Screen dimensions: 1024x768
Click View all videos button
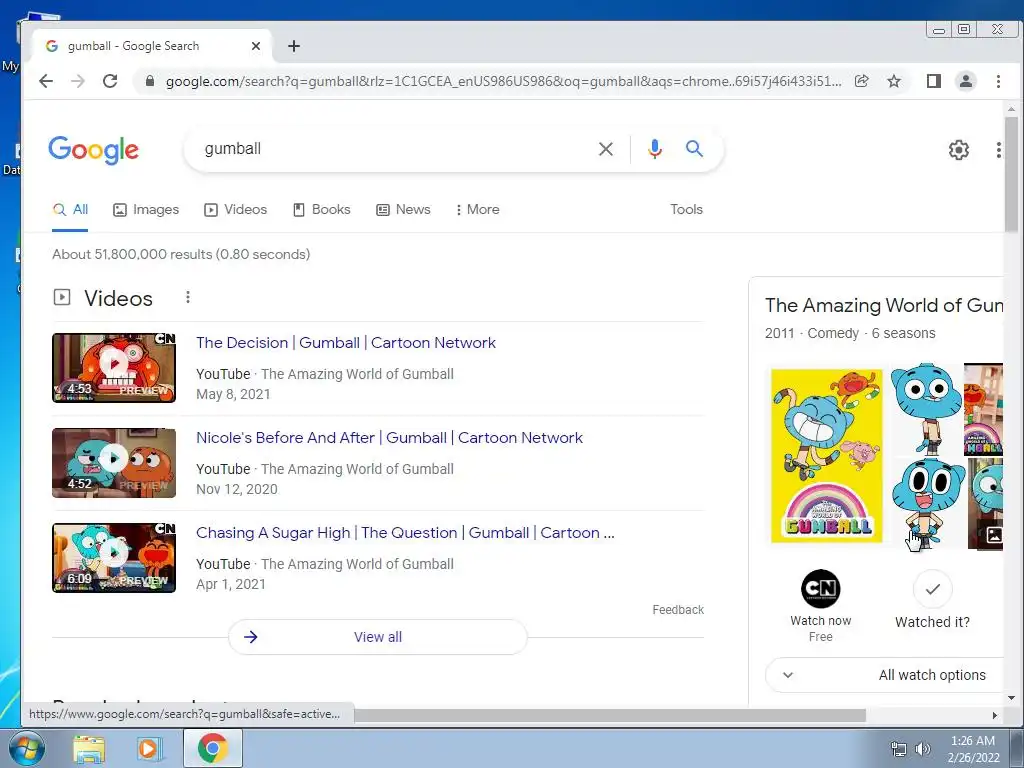[377, 637]
